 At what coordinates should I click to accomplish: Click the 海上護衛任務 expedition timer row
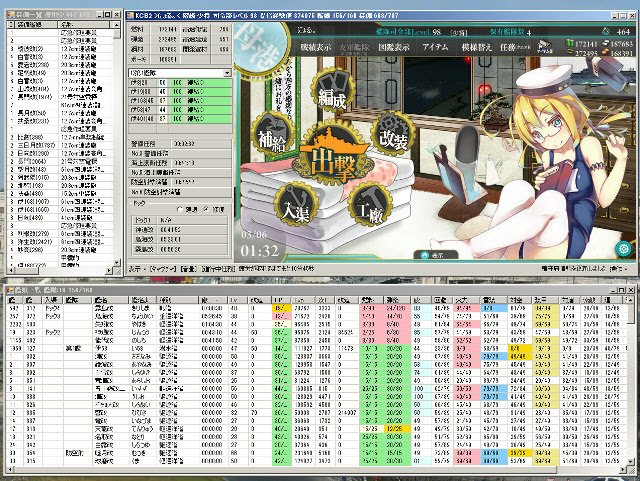pyautogui.click(x=180, y=163)
